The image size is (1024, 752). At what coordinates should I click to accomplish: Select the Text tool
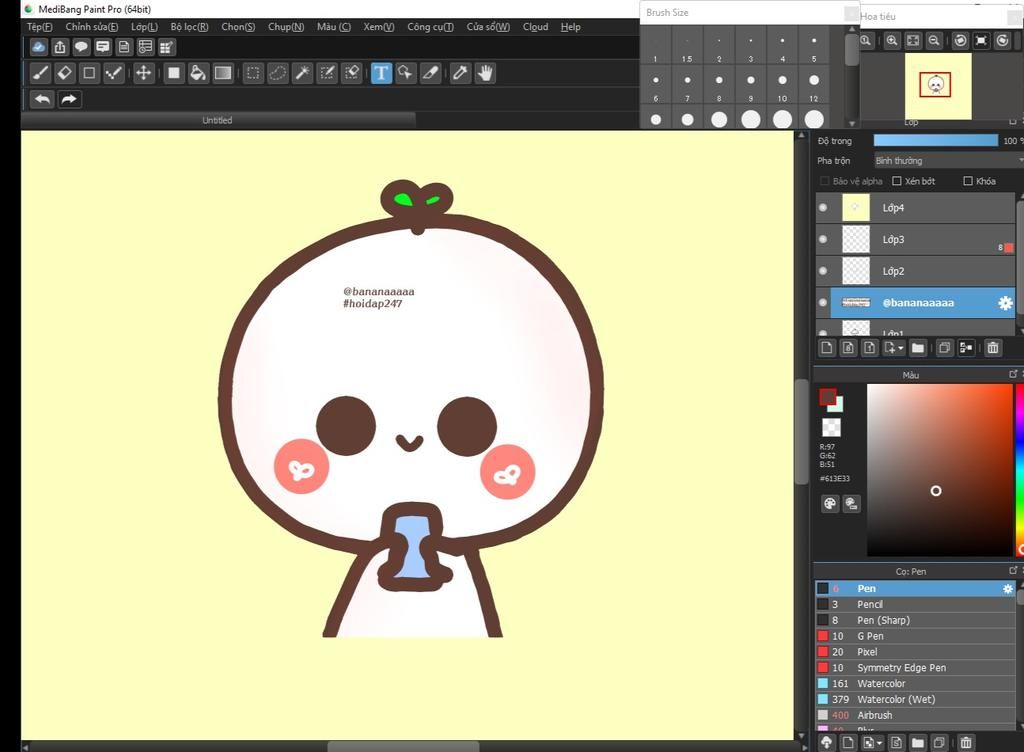coord(381,73)
